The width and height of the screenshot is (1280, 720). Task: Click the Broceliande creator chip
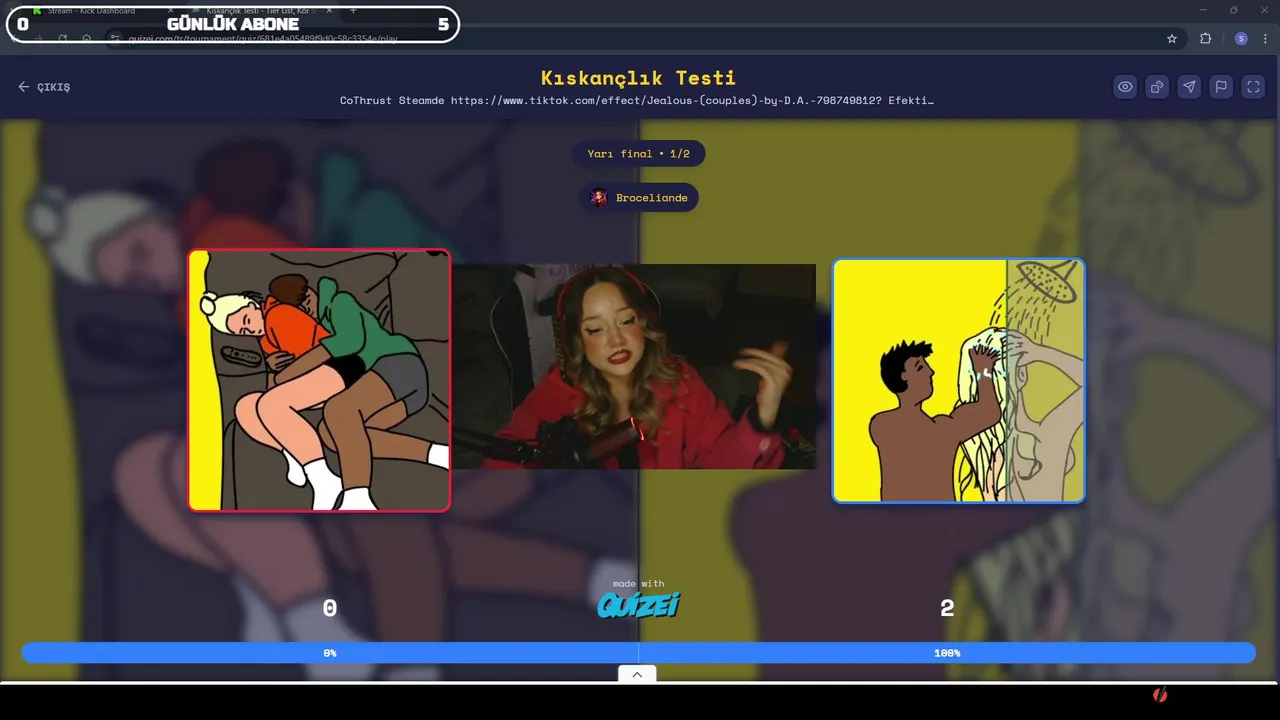click(x=639, y=197)
